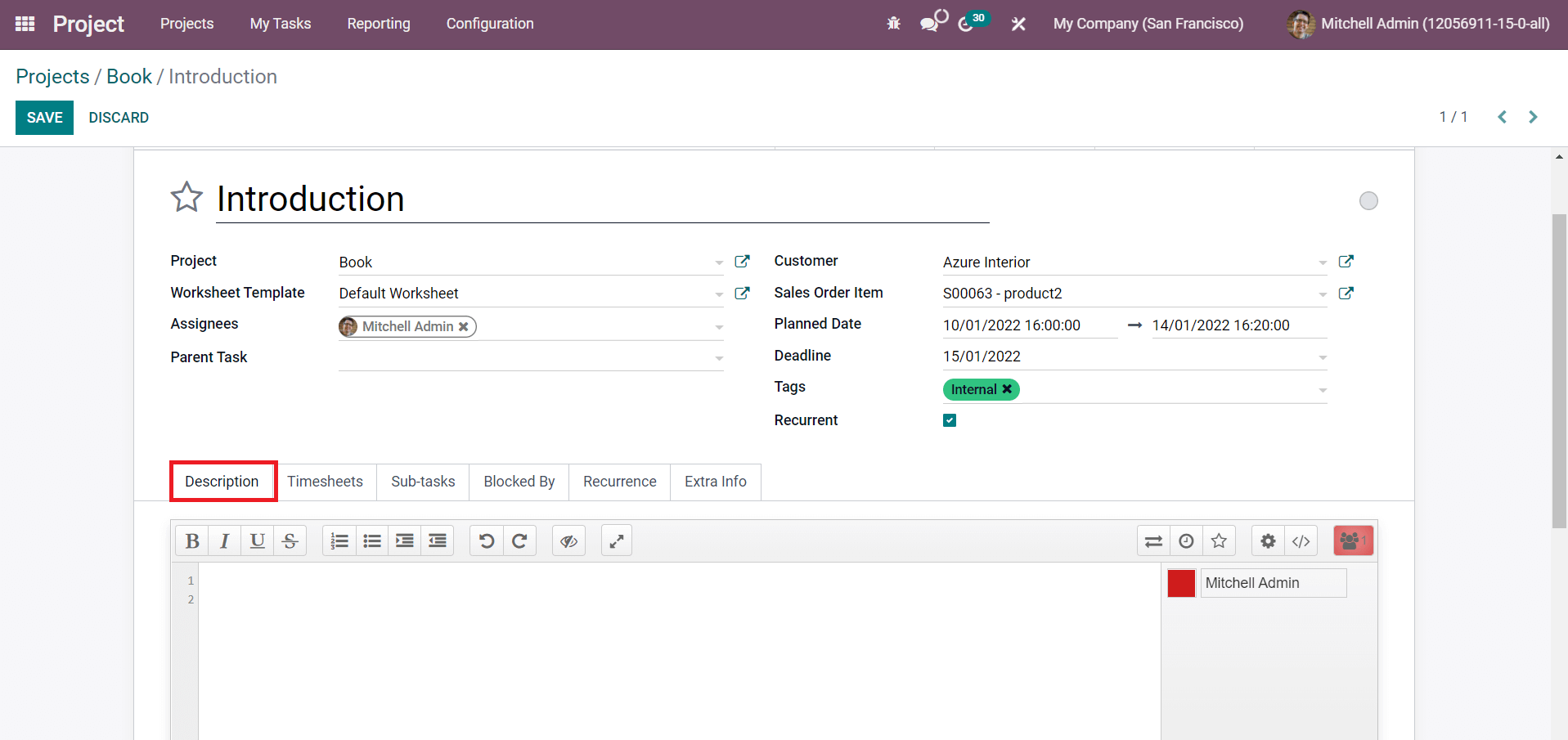Expand the Parent Task dropdown
The height and width of the screenshot is (740, 1568).
pos(719,358)
